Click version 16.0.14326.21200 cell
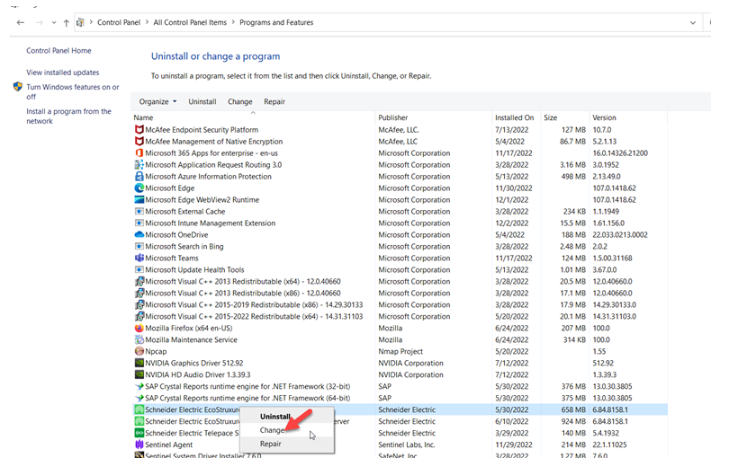 (x=620, y=153)
